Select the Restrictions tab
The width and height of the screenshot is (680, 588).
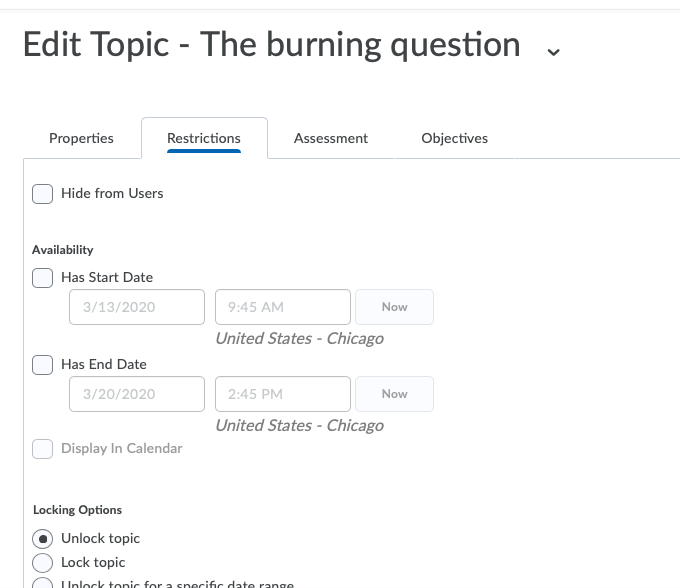[x=204, y=138]
